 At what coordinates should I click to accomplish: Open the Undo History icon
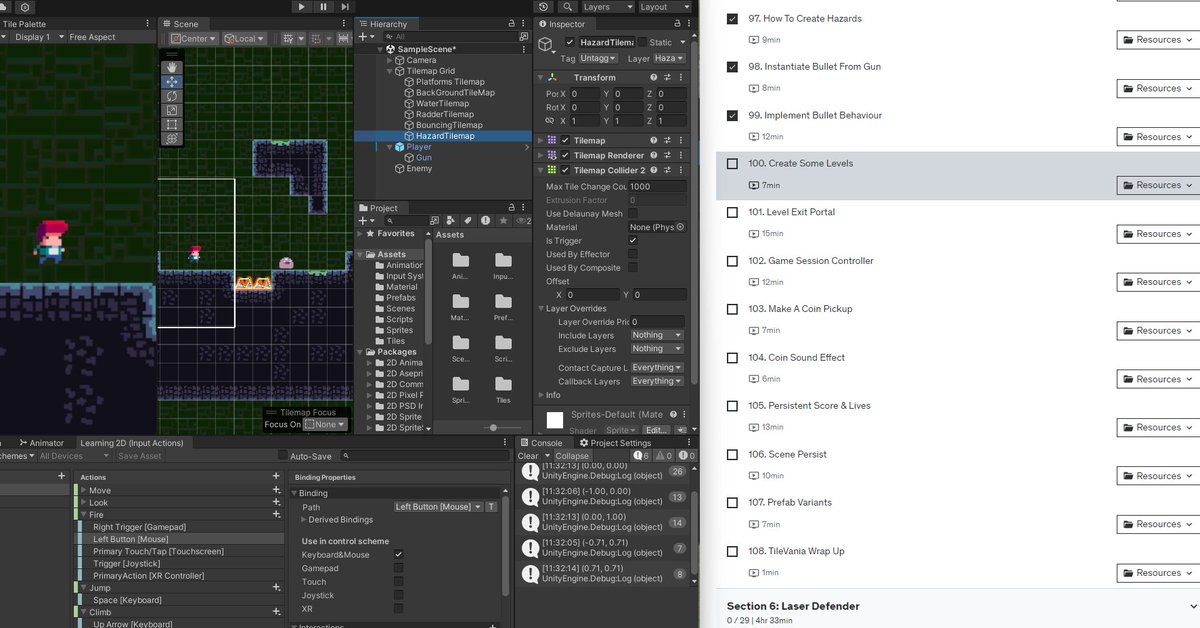click(543, 7)
